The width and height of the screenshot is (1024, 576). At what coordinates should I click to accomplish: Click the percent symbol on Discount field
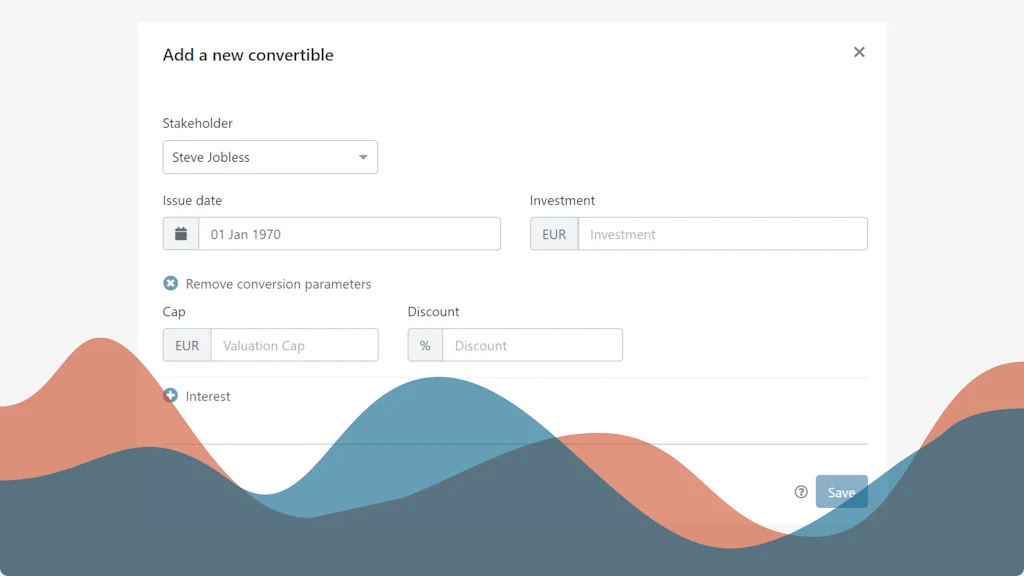[x=424, y=344]
